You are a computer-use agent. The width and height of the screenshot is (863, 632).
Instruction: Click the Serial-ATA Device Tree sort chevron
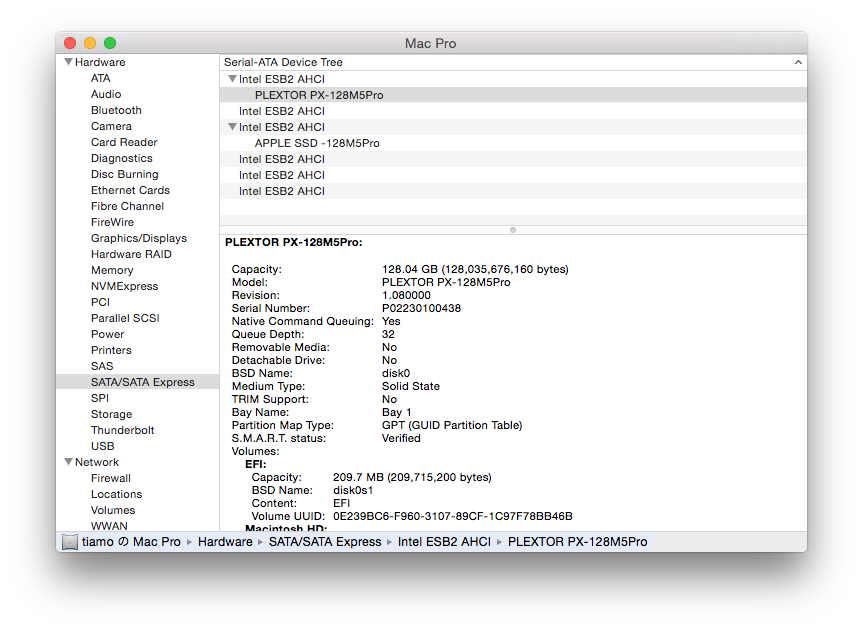[798, 62]
